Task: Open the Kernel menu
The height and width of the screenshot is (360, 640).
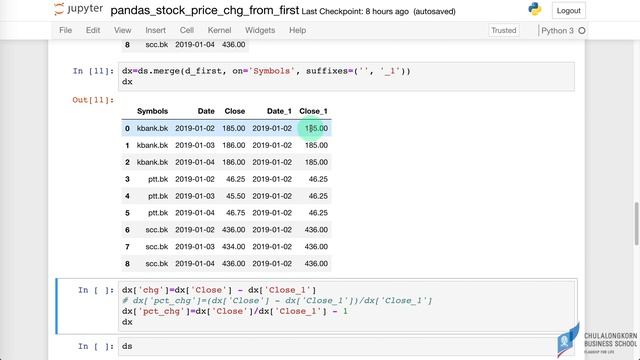Action: click(x=219, y=30)
